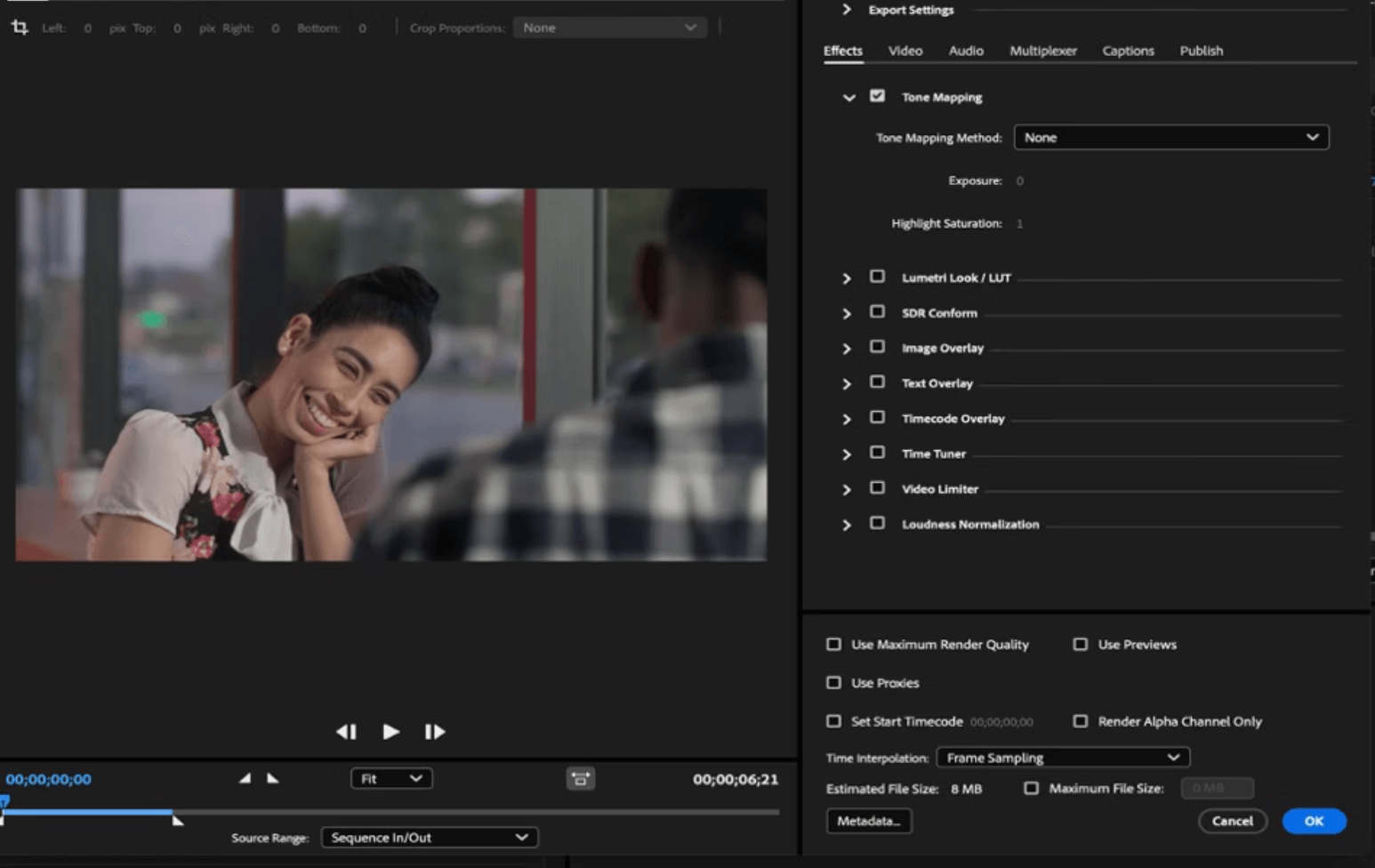Set the In point marker
This screenshot has height=868, width=1375.
tap(245, 778)
